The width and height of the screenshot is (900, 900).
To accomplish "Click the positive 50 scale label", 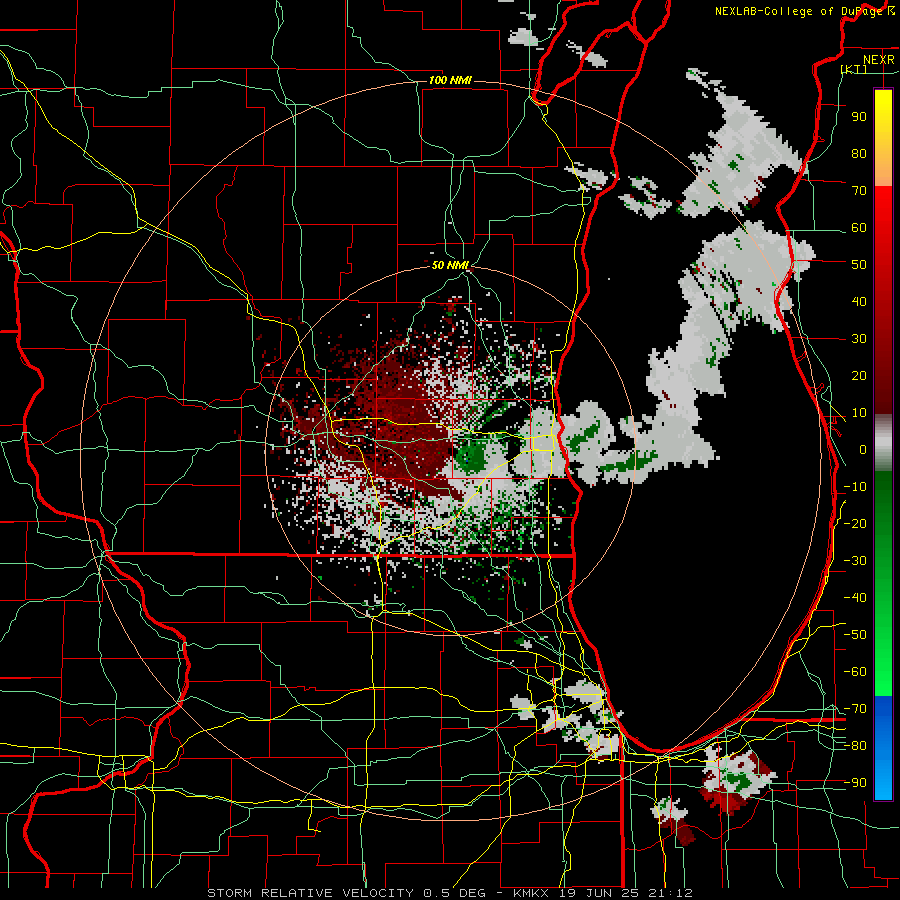I will click(859, 265).
